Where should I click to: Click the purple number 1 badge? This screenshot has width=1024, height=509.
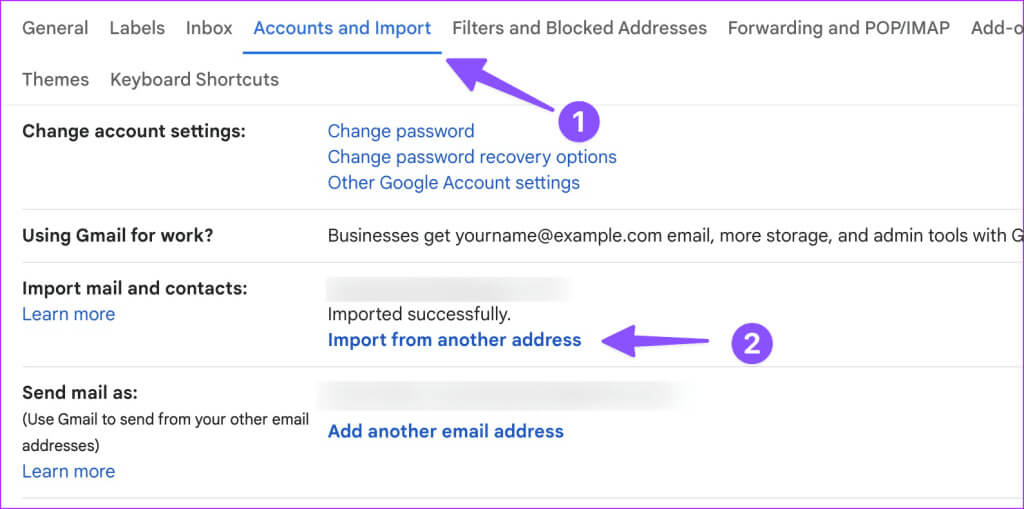pos(577,123)
